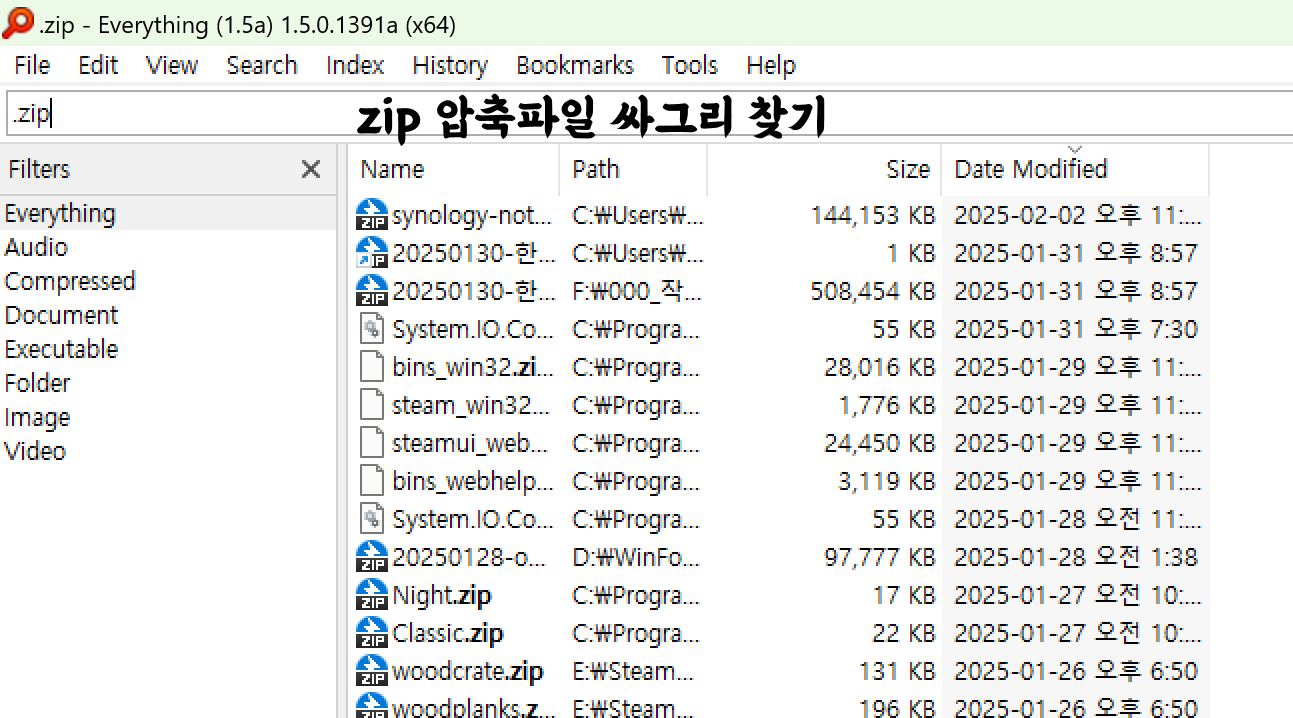
Task: Select the bins_webhelp… file name
Action: point(472,481)
